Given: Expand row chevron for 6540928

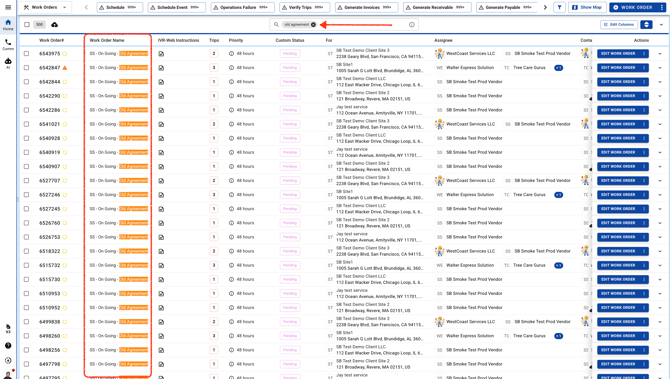Looking at the screenshot, I should pyautogui.click(x=660, y=138).
